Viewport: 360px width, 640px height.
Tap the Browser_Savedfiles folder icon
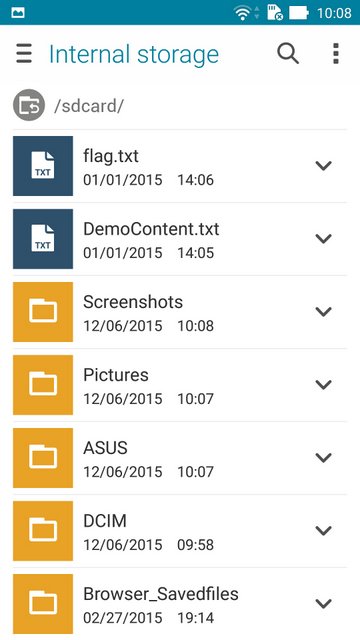point(43,604)
